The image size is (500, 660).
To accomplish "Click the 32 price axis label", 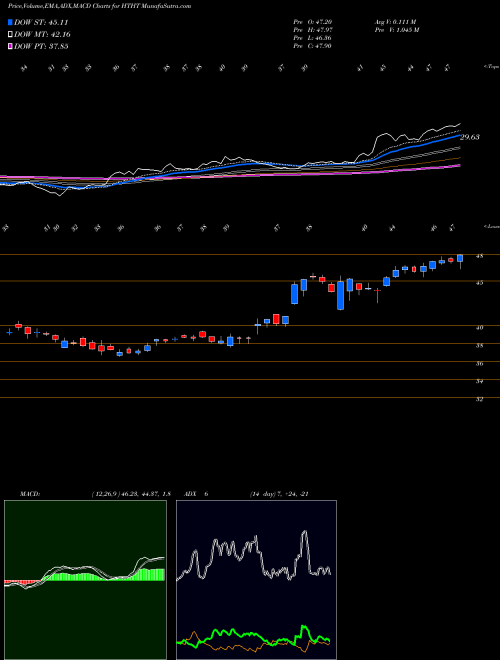I will 479,399.
